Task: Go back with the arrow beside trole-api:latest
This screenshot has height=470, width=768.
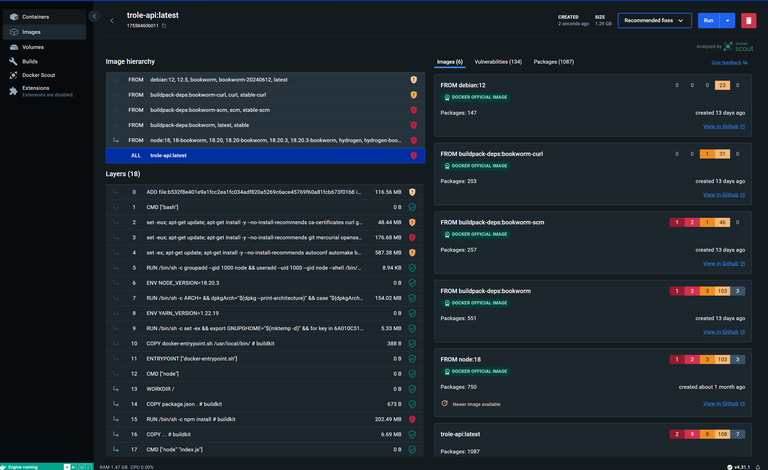Action: point(112,21)
